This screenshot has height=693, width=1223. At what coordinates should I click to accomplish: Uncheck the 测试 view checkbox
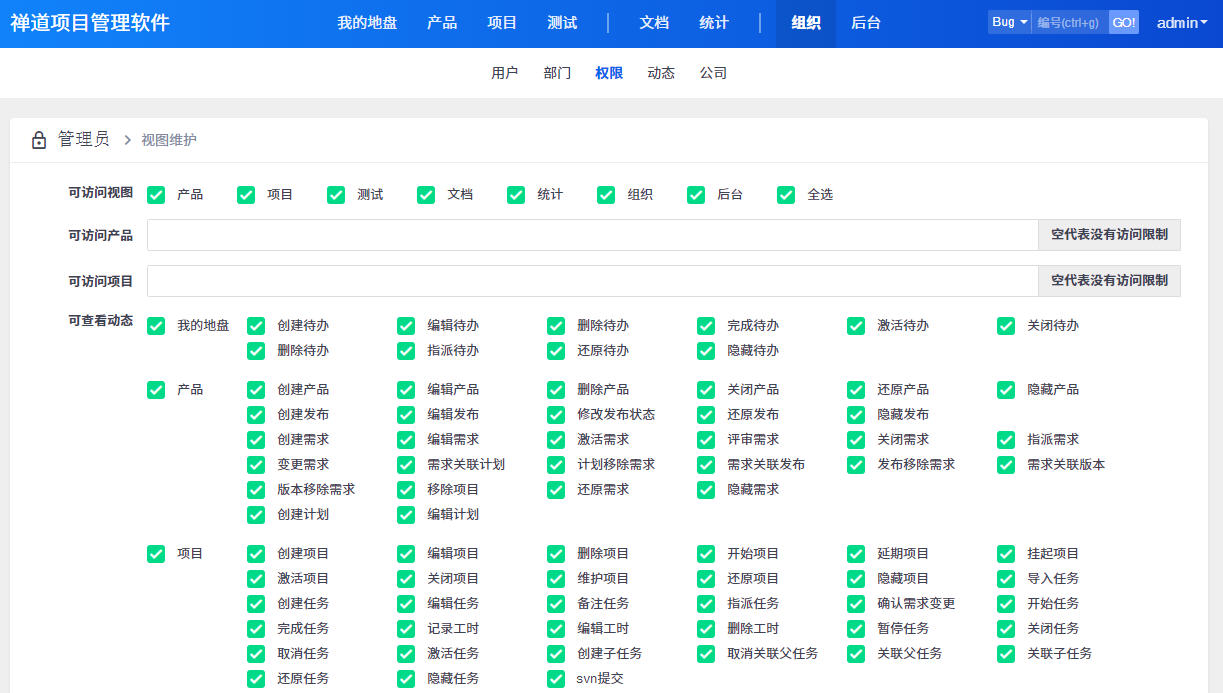tap(336, 195)
